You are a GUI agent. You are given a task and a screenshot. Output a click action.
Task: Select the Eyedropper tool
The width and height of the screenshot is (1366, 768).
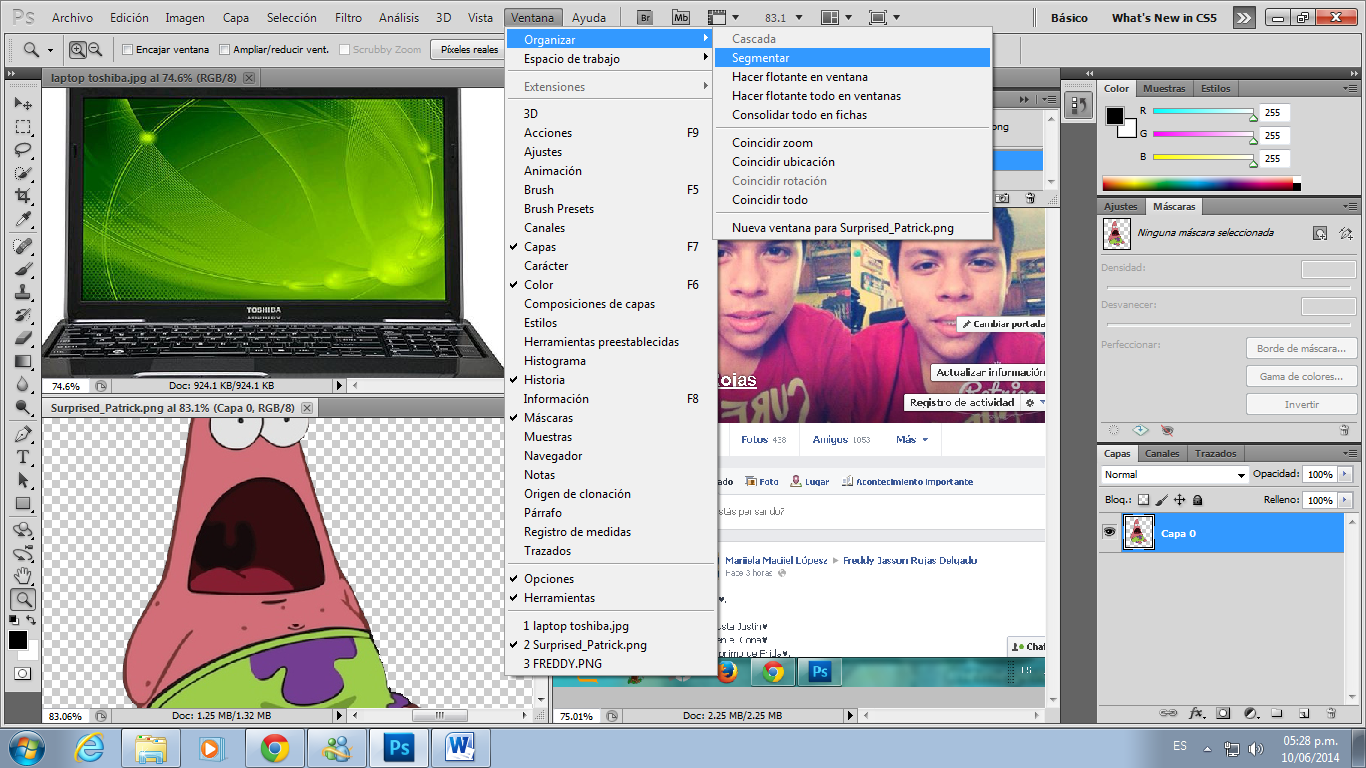click(22, 219)
